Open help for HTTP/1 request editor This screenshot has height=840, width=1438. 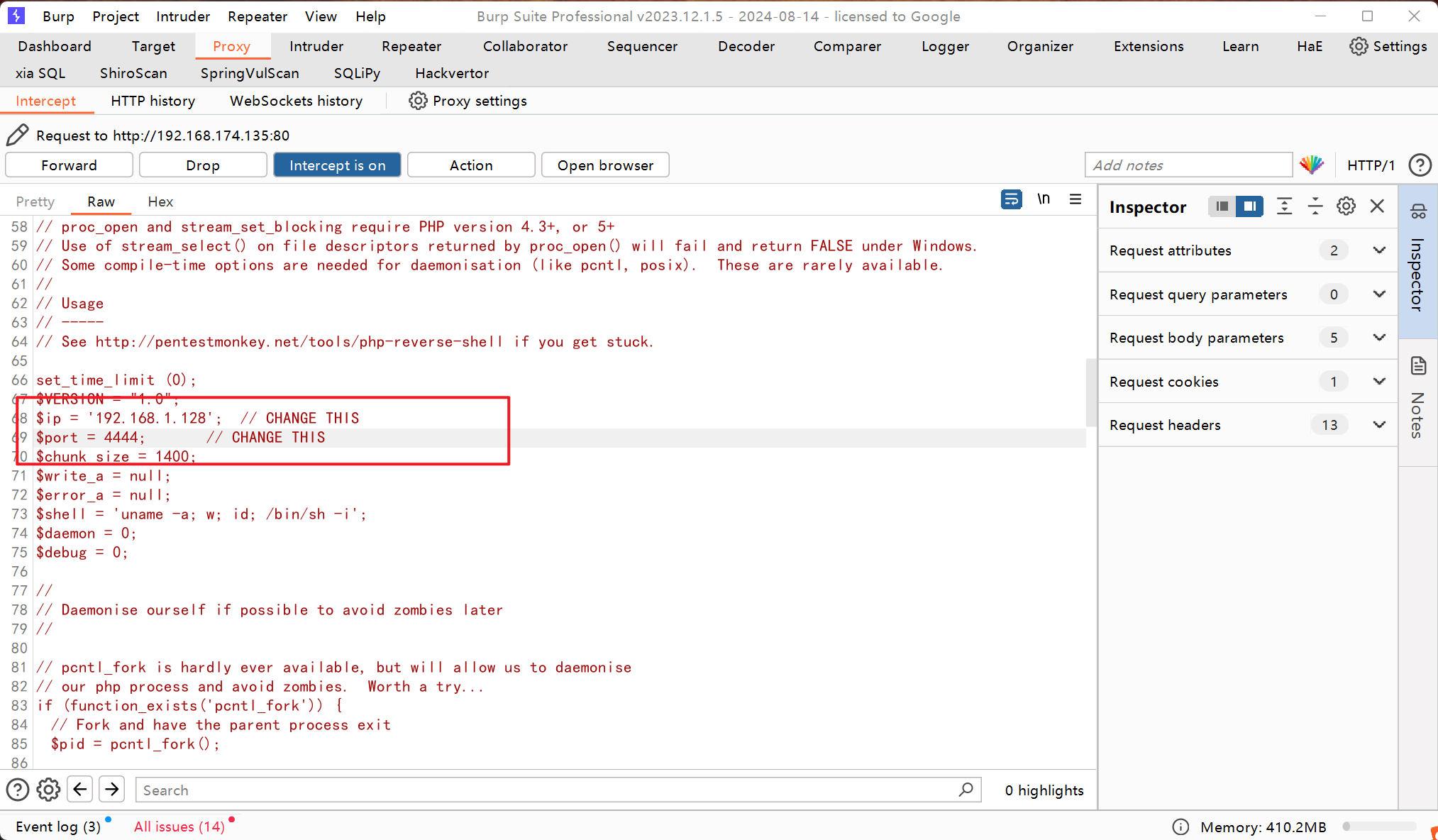click(x=1420, y=165)
